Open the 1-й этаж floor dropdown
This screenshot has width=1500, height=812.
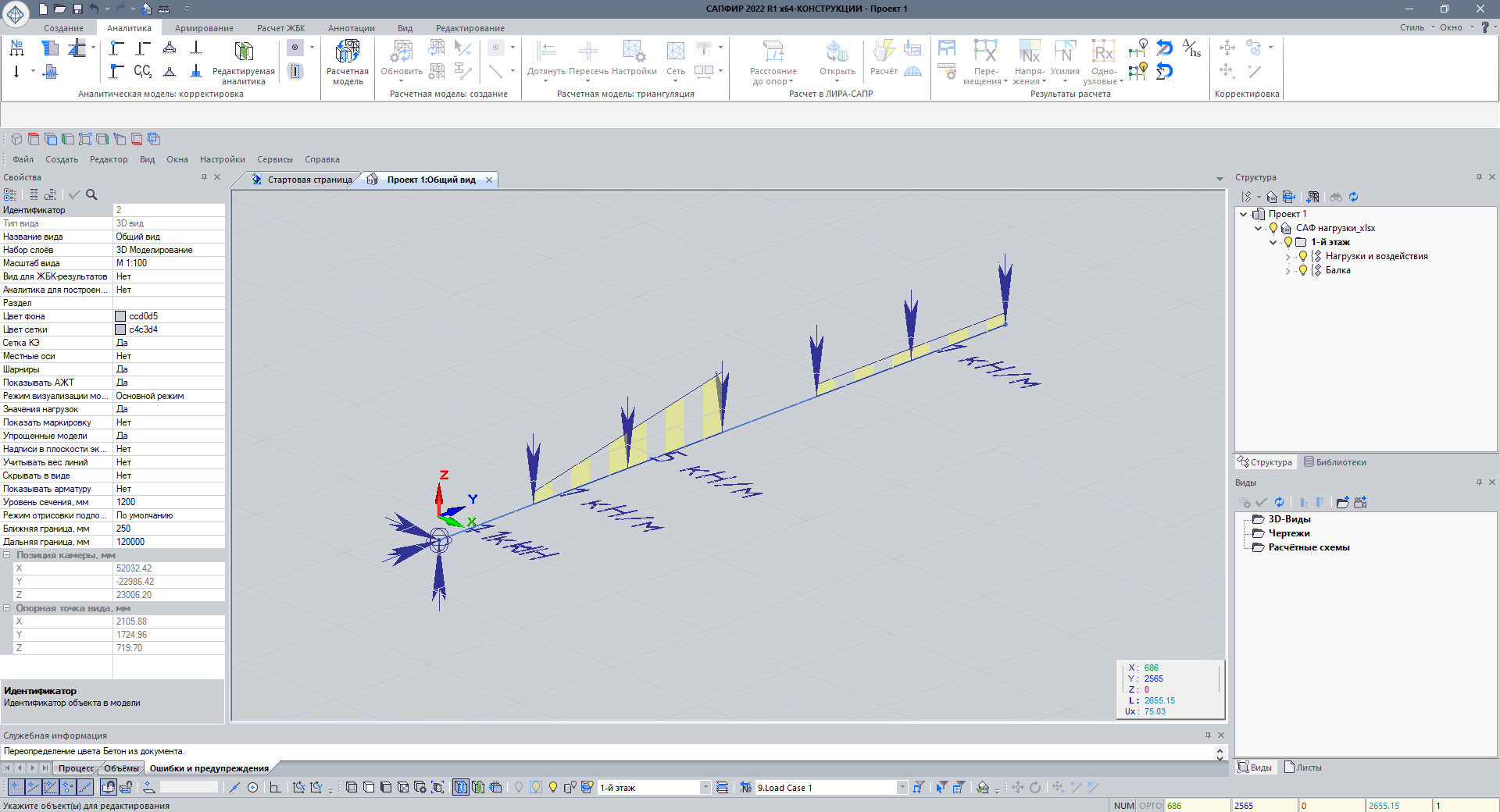click(x=705, y=788)
